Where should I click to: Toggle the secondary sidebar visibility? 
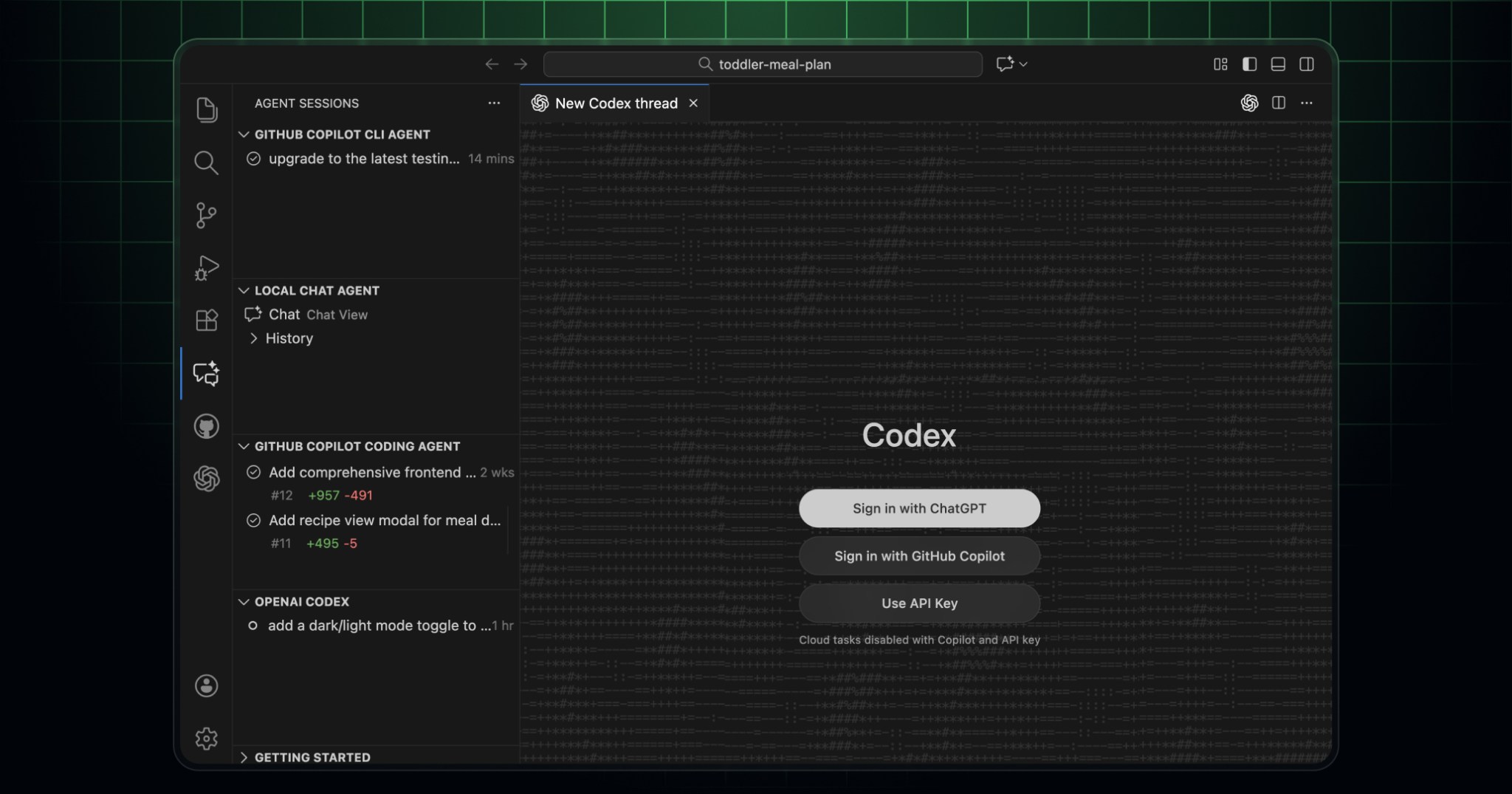pyautogui.click(x=1307, y=64)
